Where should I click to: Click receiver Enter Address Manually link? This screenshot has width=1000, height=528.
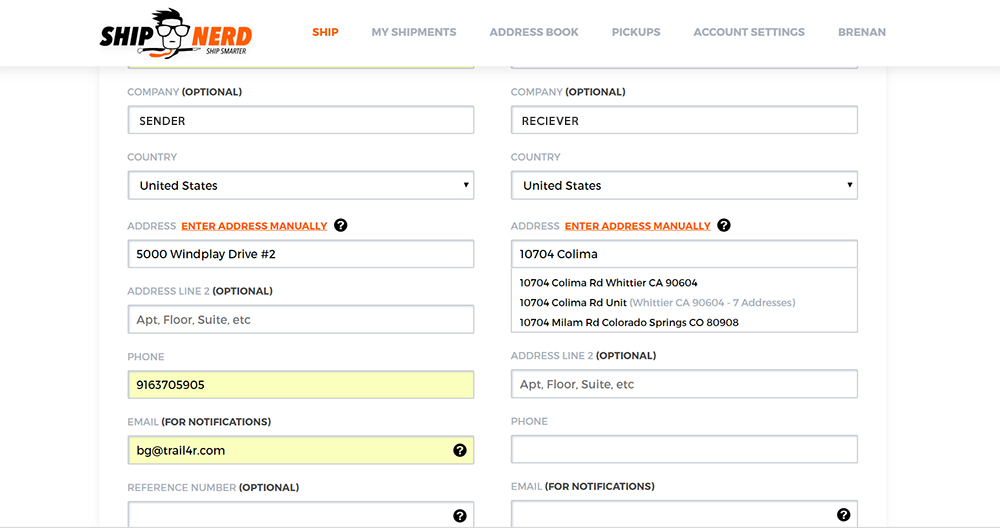(x=637, y=226)
